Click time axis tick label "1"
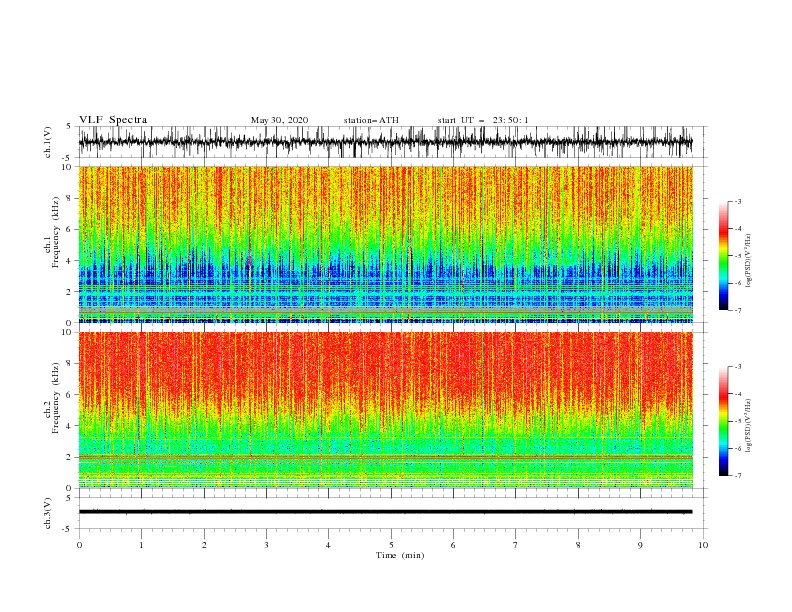 point(141,545)
